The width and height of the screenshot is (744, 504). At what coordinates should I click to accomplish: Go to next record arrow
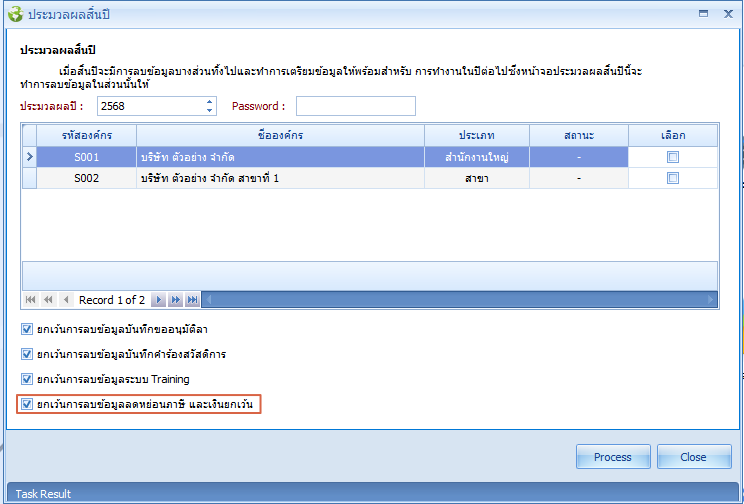pos(158,300)
